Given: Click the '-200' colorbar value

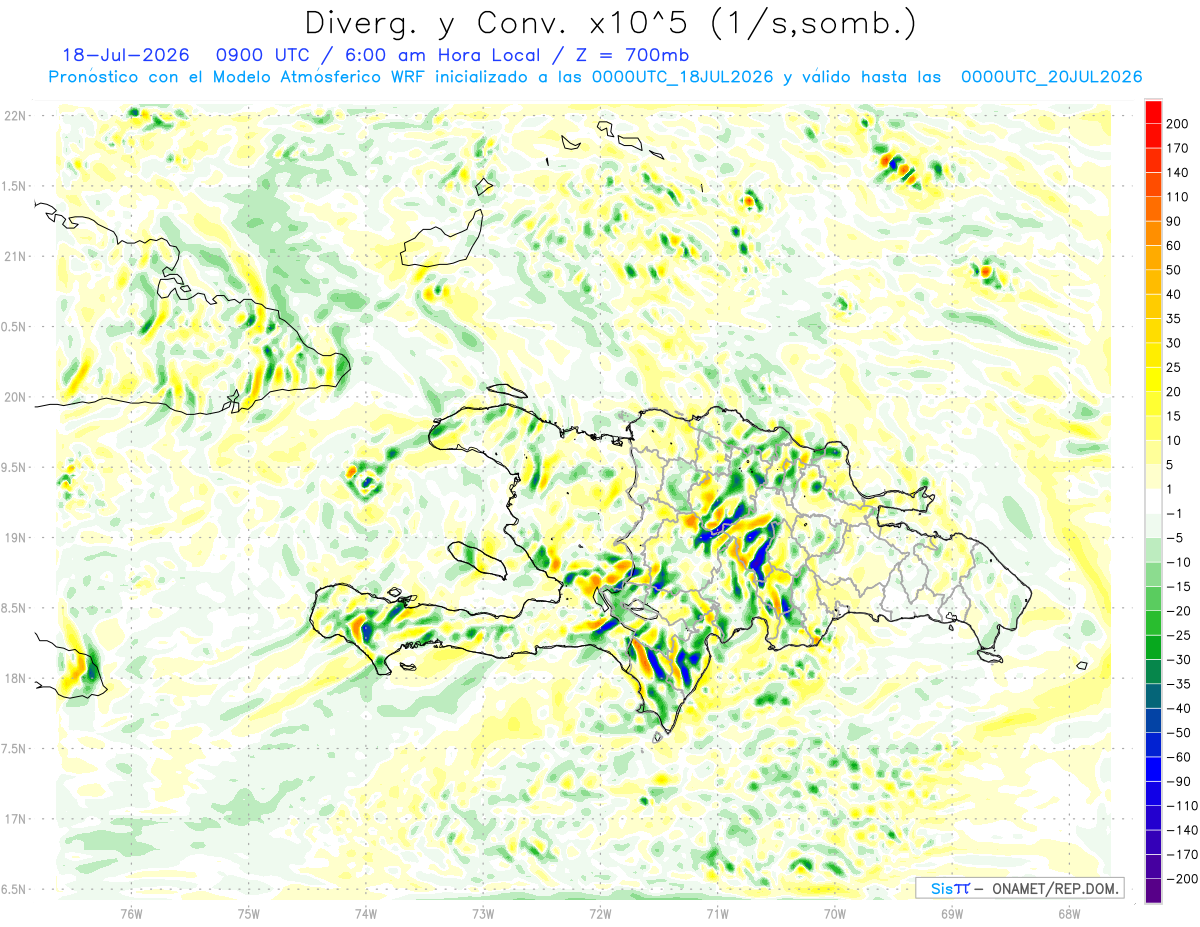Looking at the screenshot, I should click(x=1181, y=879).
